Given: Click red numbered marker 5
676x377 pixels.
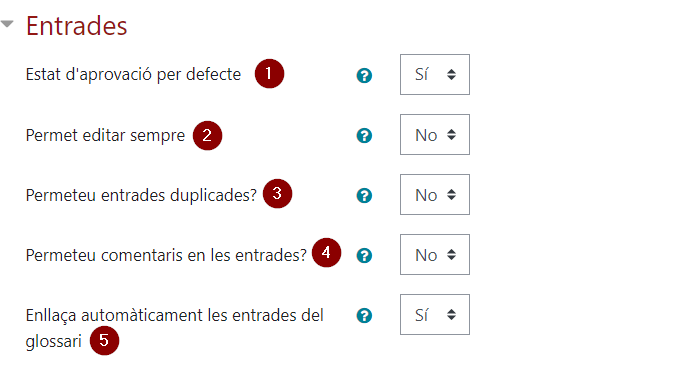Looking at the screenshot, I should click(x=104, y=340).
